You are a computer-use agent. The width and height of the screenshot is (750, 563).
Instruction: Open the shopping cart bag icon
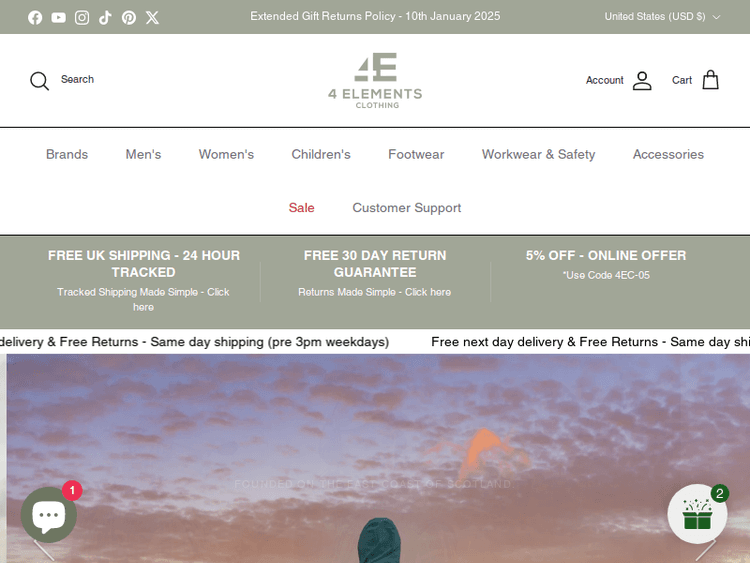click(710, 80)
